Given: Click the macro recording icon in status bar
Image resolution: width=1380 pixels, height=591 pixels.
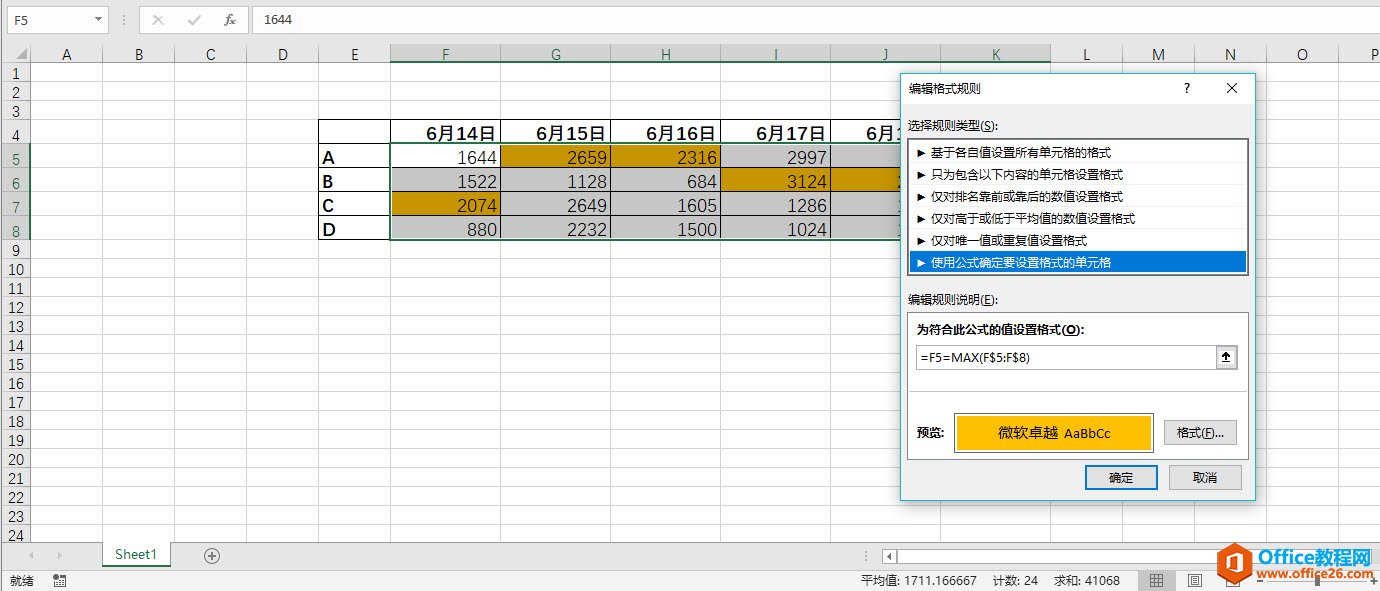Looking at the screenshot, I should (x=60, y=580).
